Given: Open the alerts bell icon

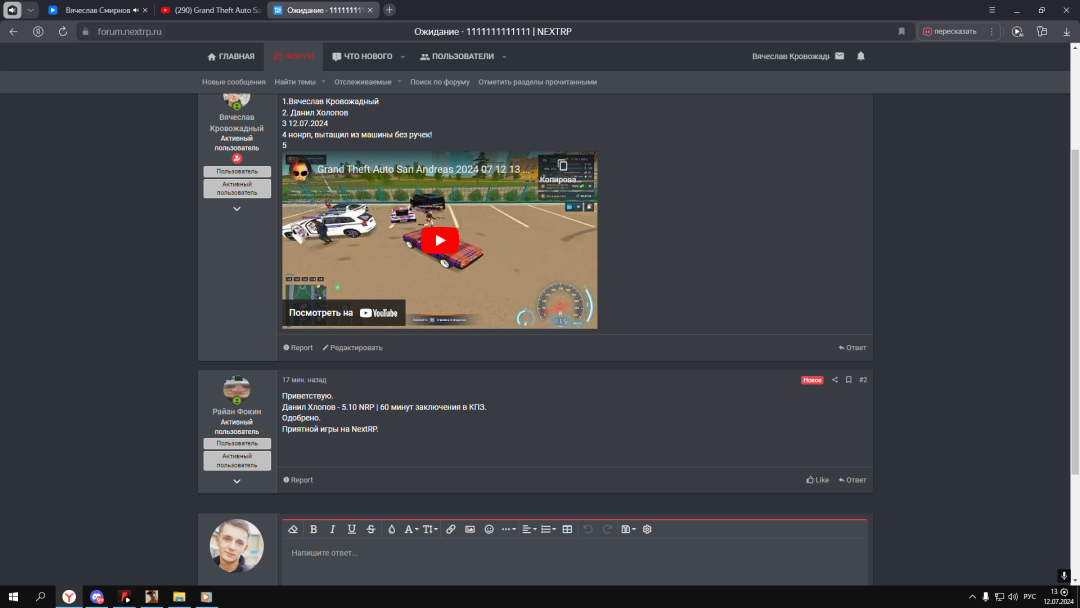Looking at the screenshot, I should point(860,56).
